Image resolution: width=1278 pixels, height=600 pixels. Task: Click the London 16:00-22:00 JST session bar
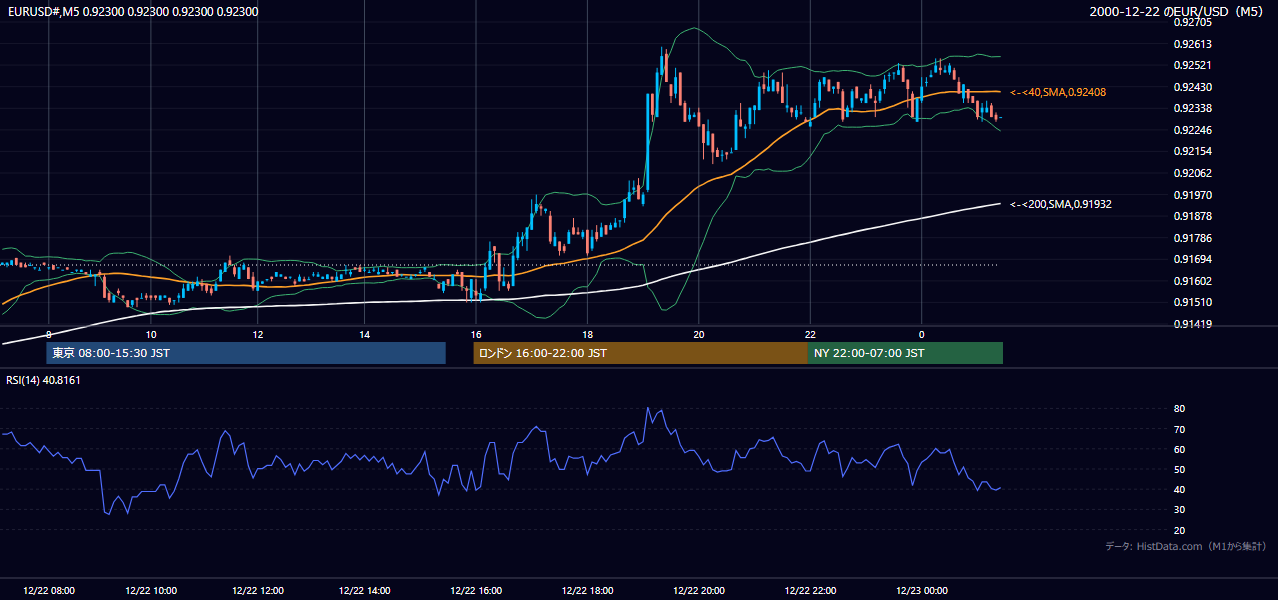(x=640, y=353)
